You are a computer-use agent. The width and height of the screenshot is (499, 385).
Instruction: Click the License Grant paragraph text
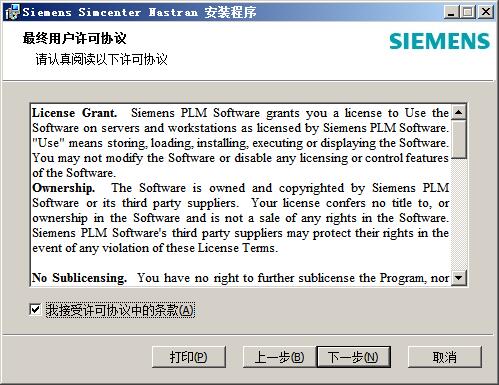coord(240,143)
